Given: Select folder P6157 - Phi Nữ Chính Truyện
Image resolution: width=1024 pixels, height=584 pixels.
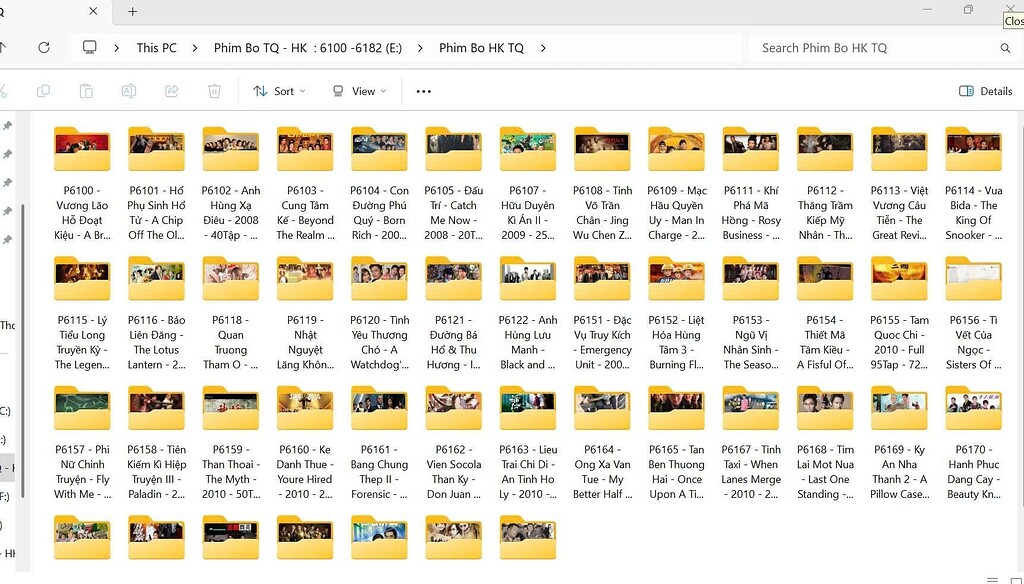Looking at the screenshot, I should point(82,443).
